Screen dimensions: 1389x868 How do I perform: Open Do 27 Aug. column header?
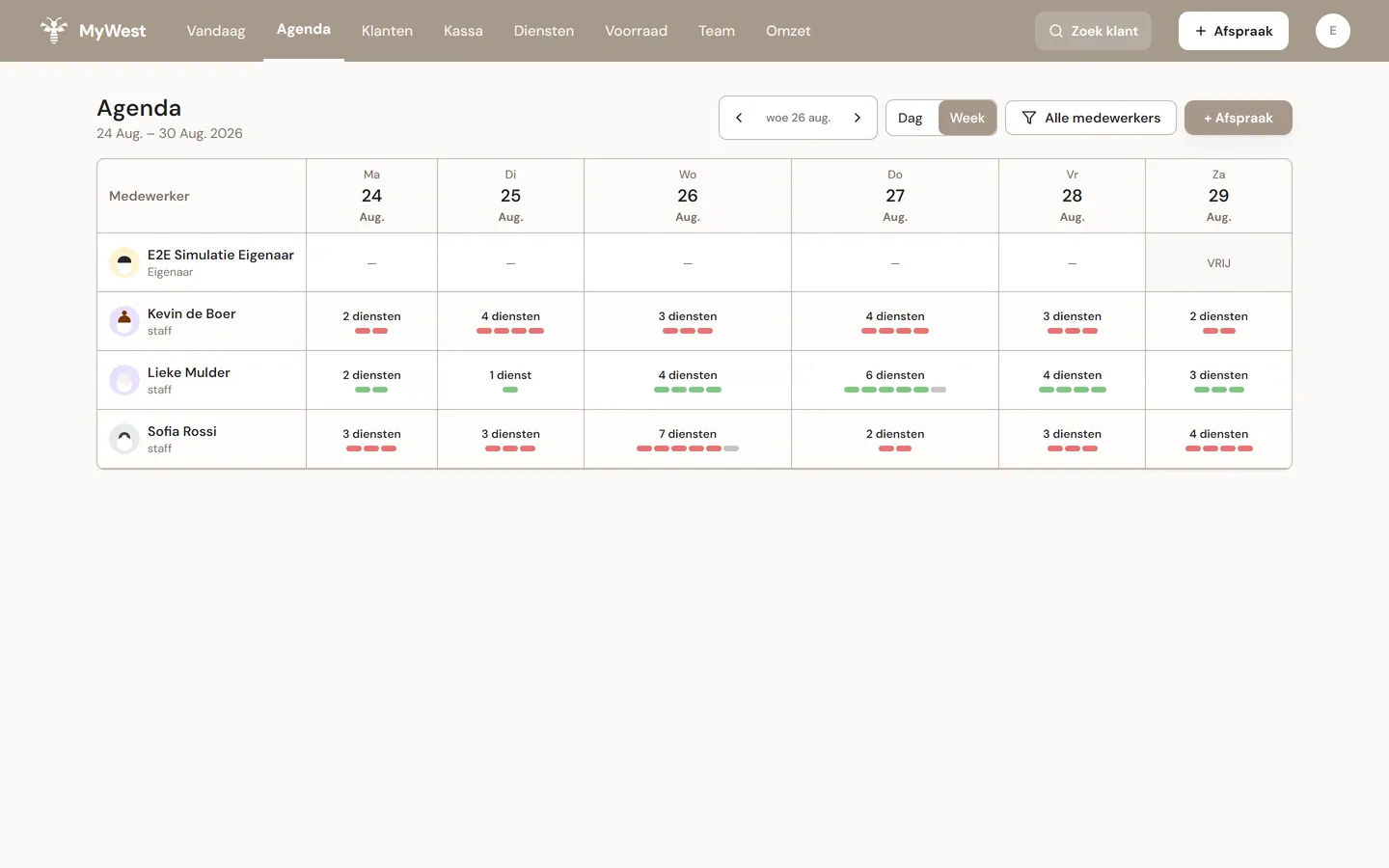pos(895,196)
